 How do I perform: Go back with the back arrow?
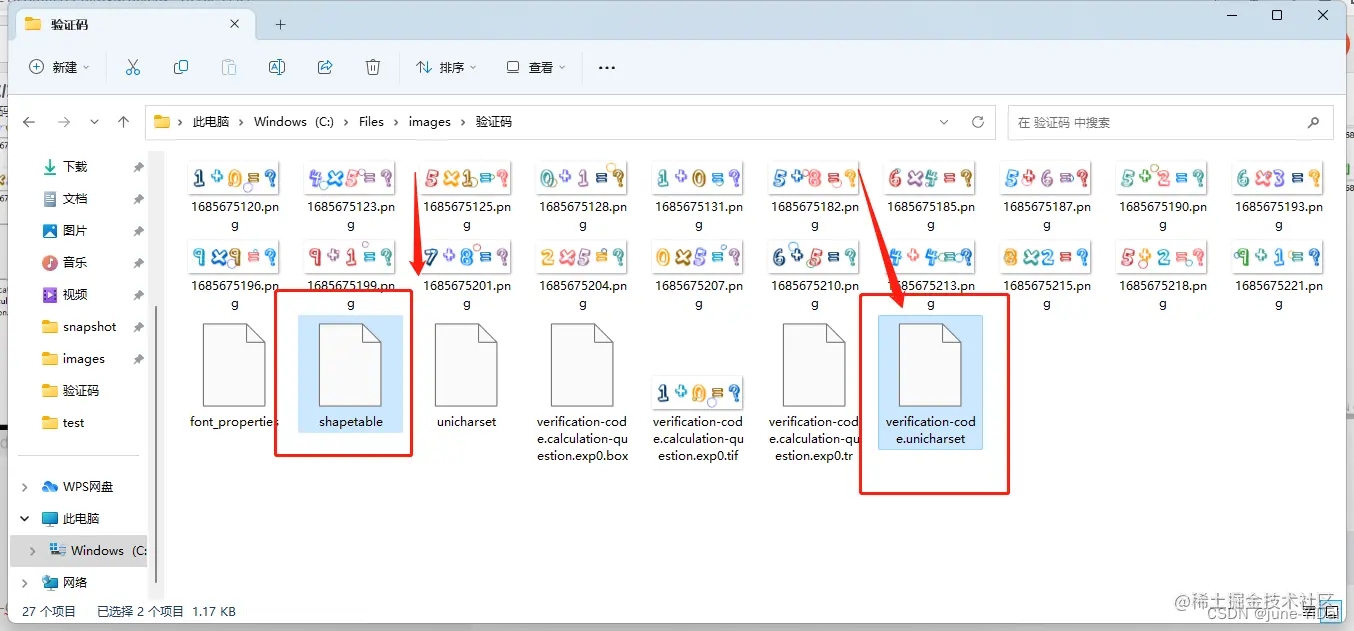click(x=29, y=122)
